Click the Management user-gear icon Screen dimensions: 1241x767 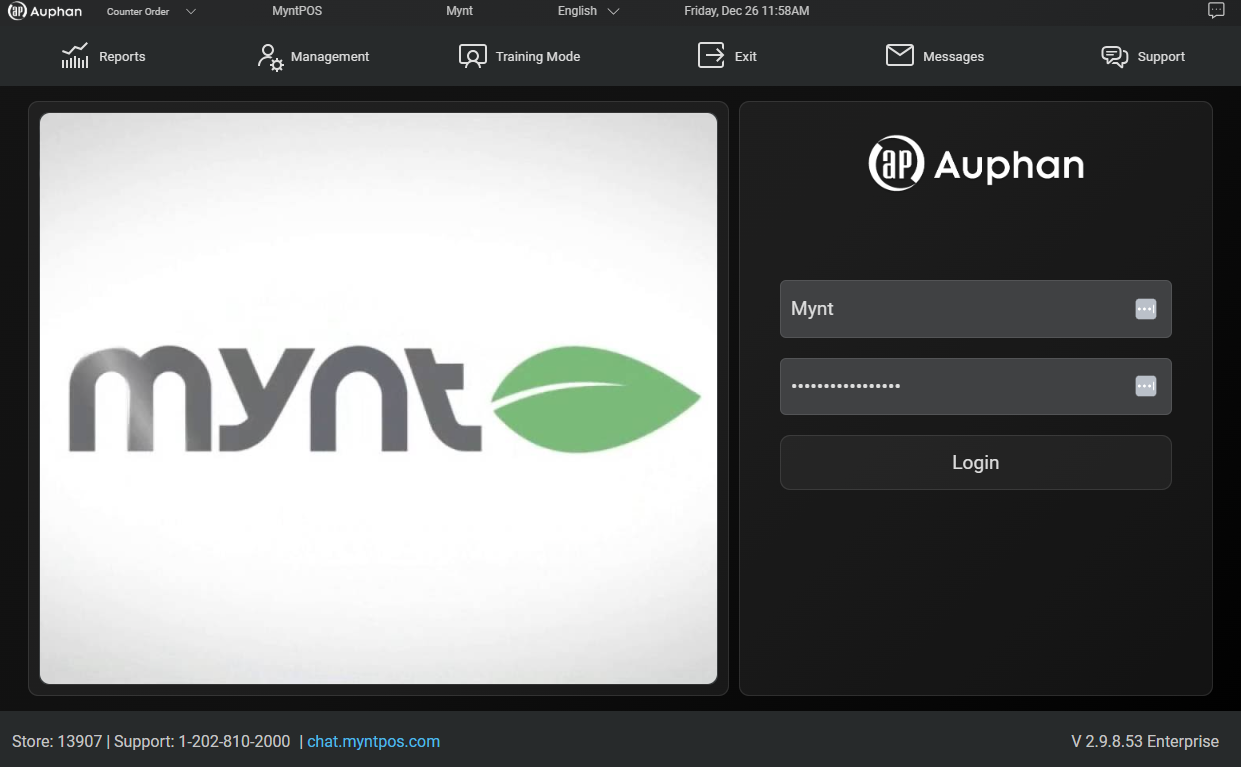pyautogui.click(x=270, y=57)
